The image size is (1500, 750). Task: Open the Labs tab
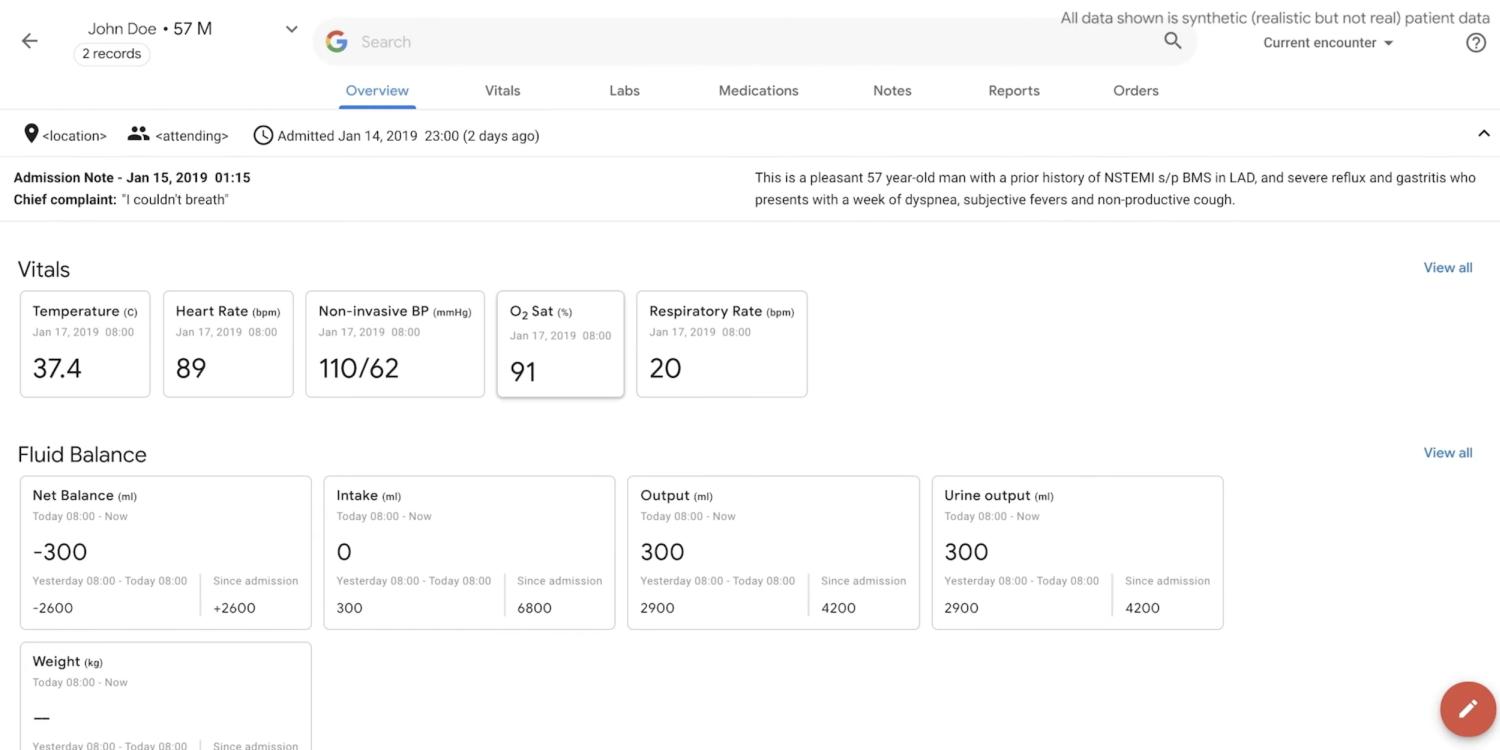[624, 90]
